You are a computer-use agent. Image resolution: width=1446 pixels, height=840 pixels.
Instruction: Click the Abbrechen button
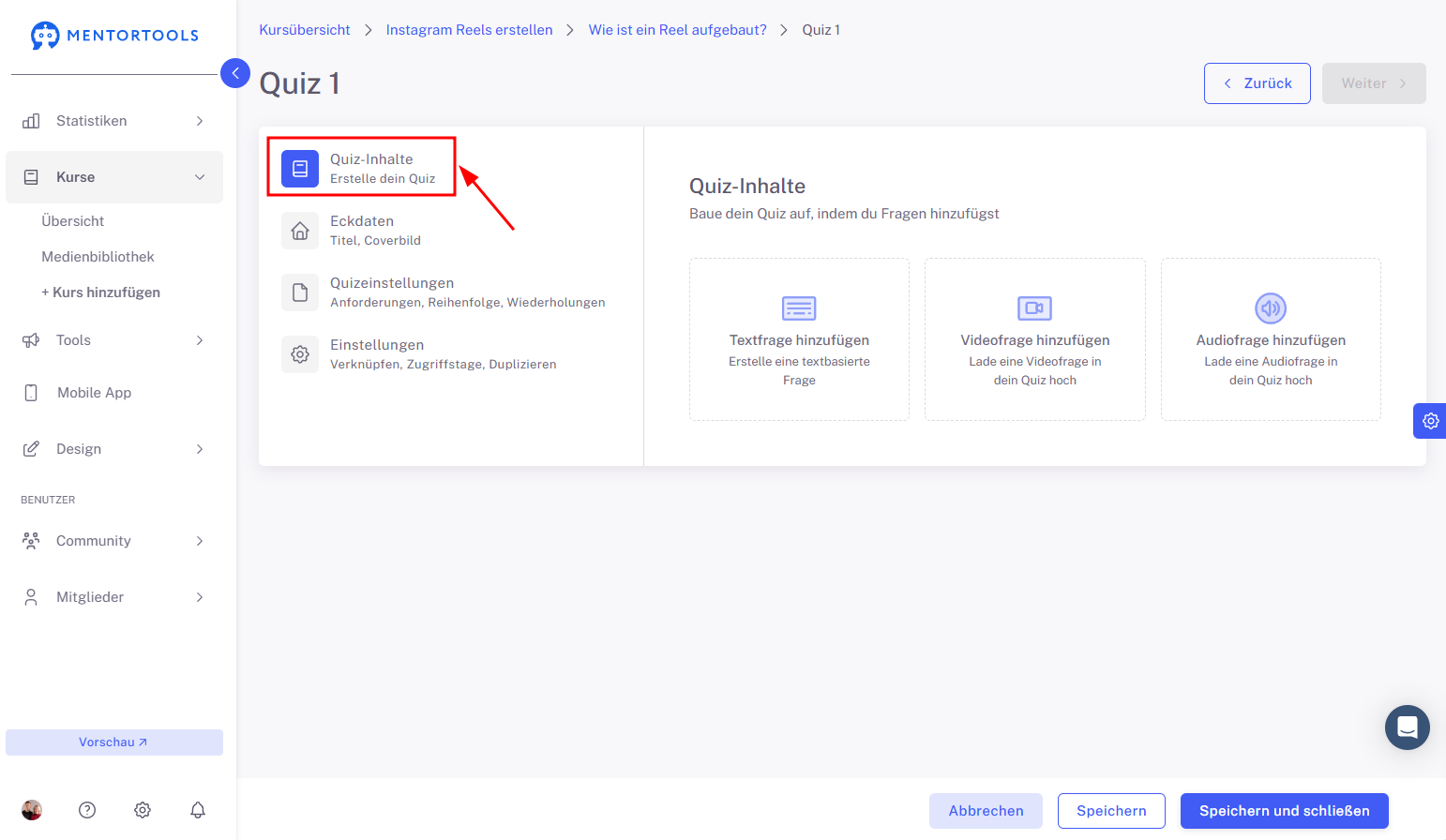click(x=986, y=811)
